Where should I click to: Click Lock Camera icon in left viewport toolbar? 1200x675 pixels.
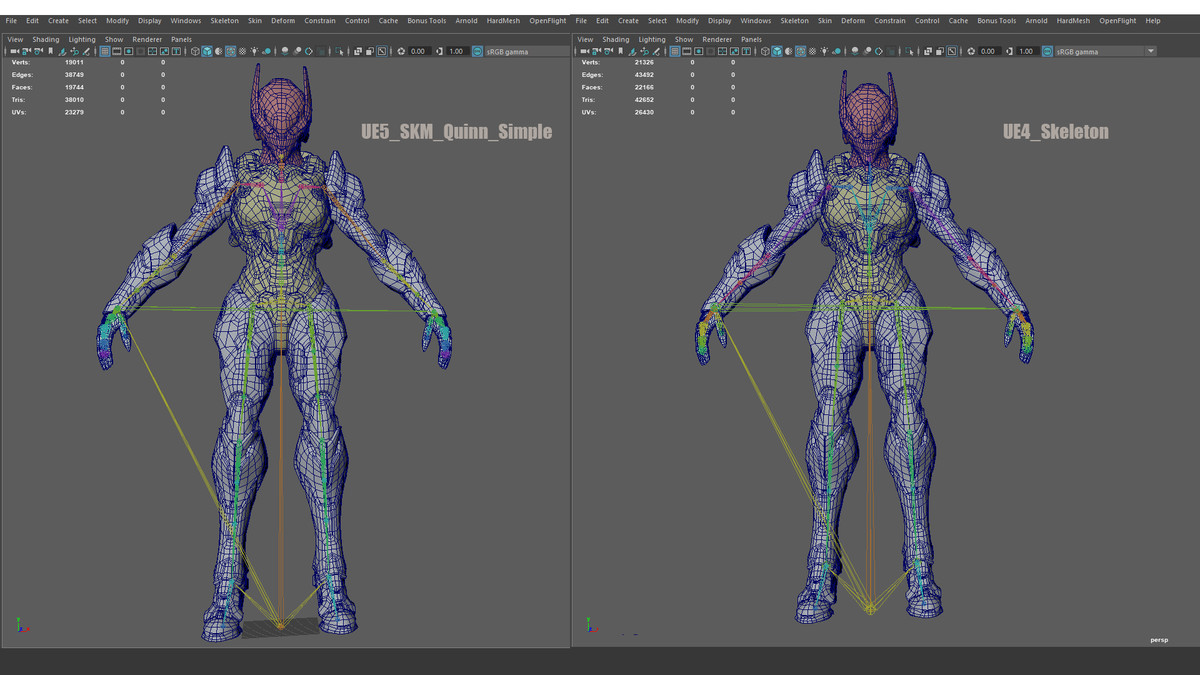point(26,51)
